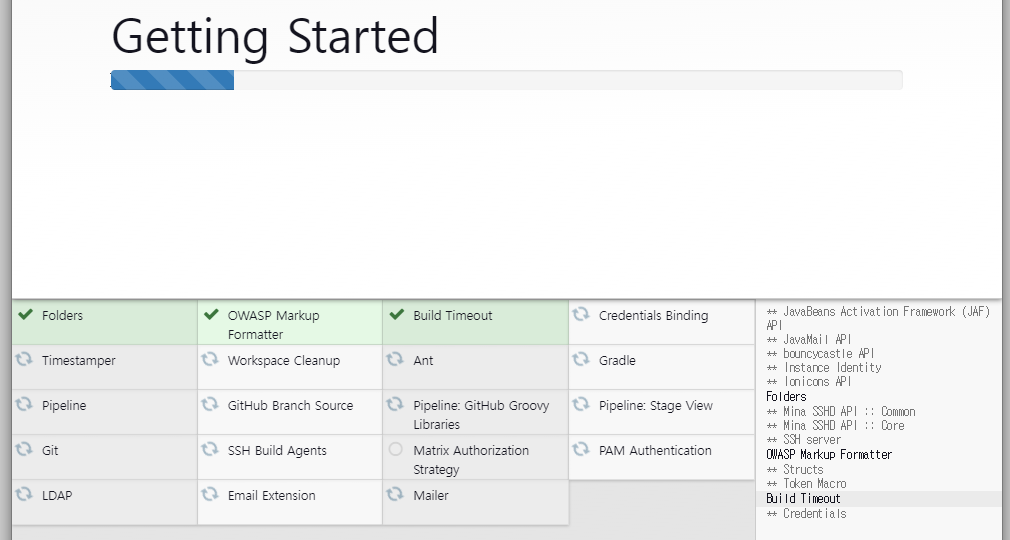Click Mina SSHD API :: Common log line
The width and height of the screenshot is (1010, 540).
click(841, 411)
